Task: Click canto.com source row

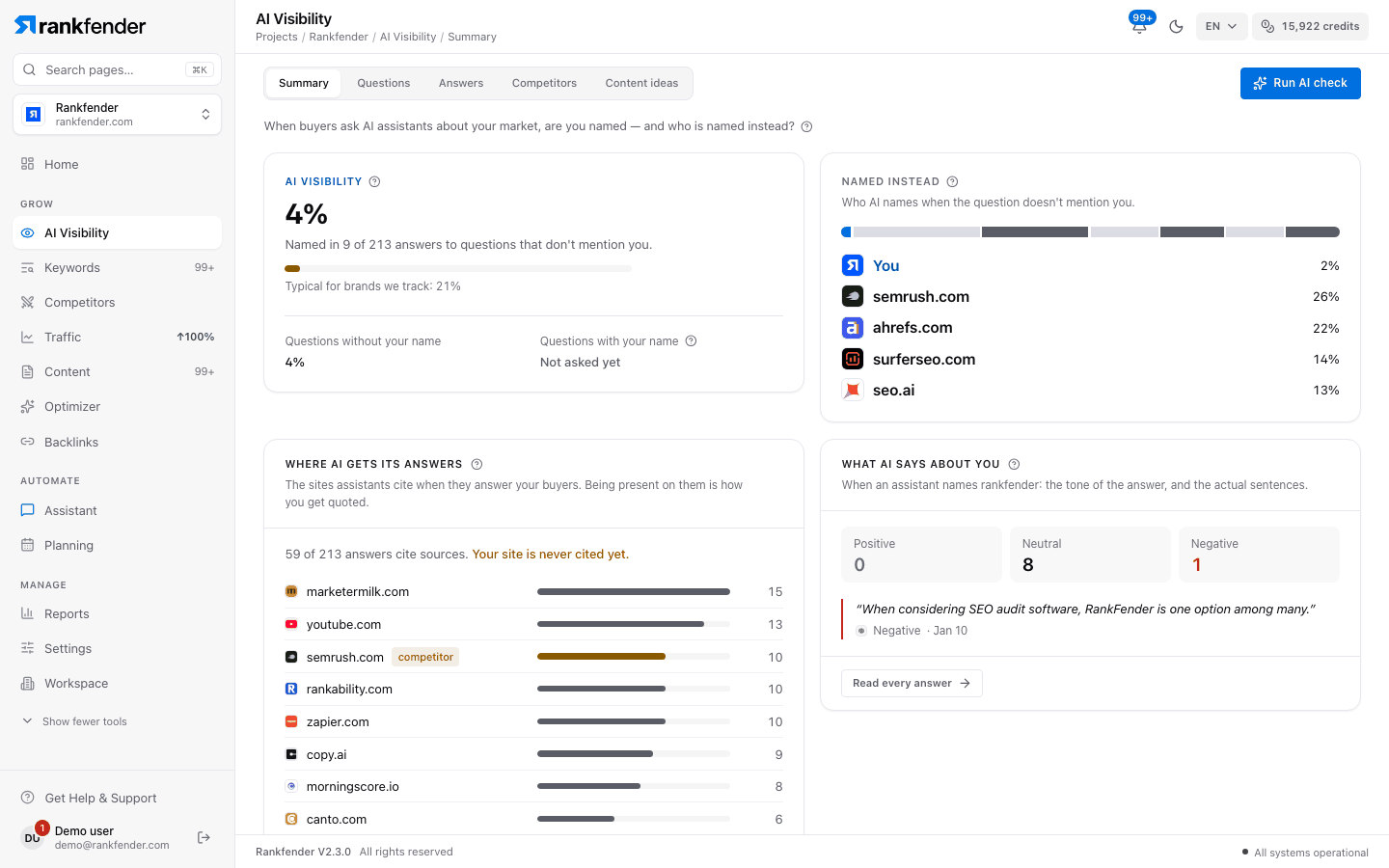Action: [x=533, y=819]
